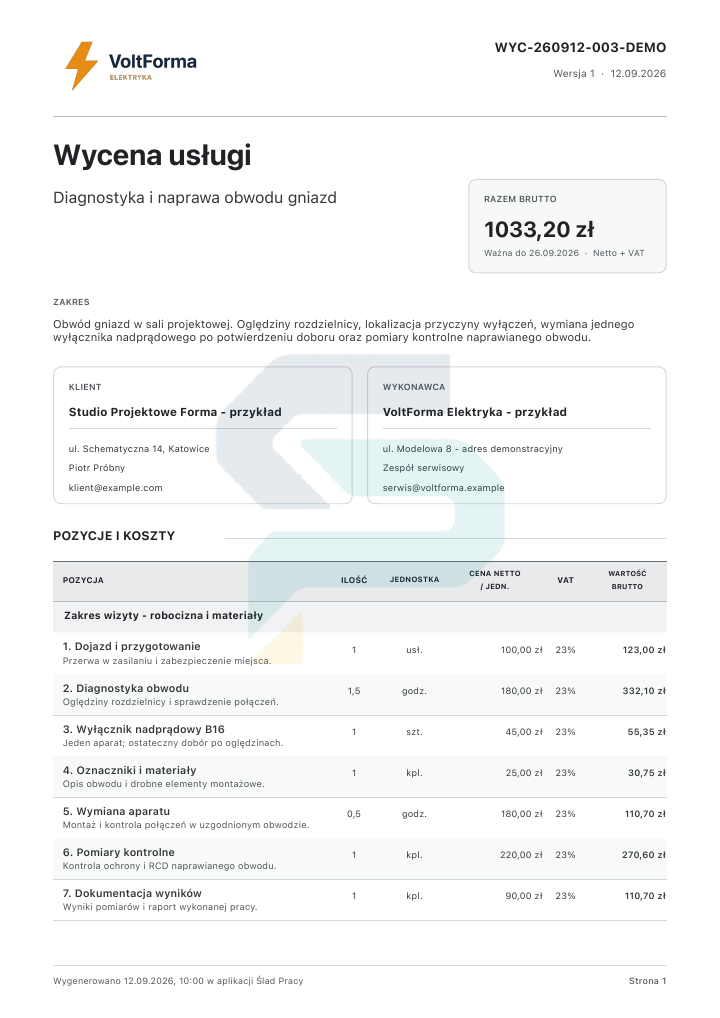Click the 'KLIENT' card label
This screenshot has height=1018, width=720.
point(85,387)
